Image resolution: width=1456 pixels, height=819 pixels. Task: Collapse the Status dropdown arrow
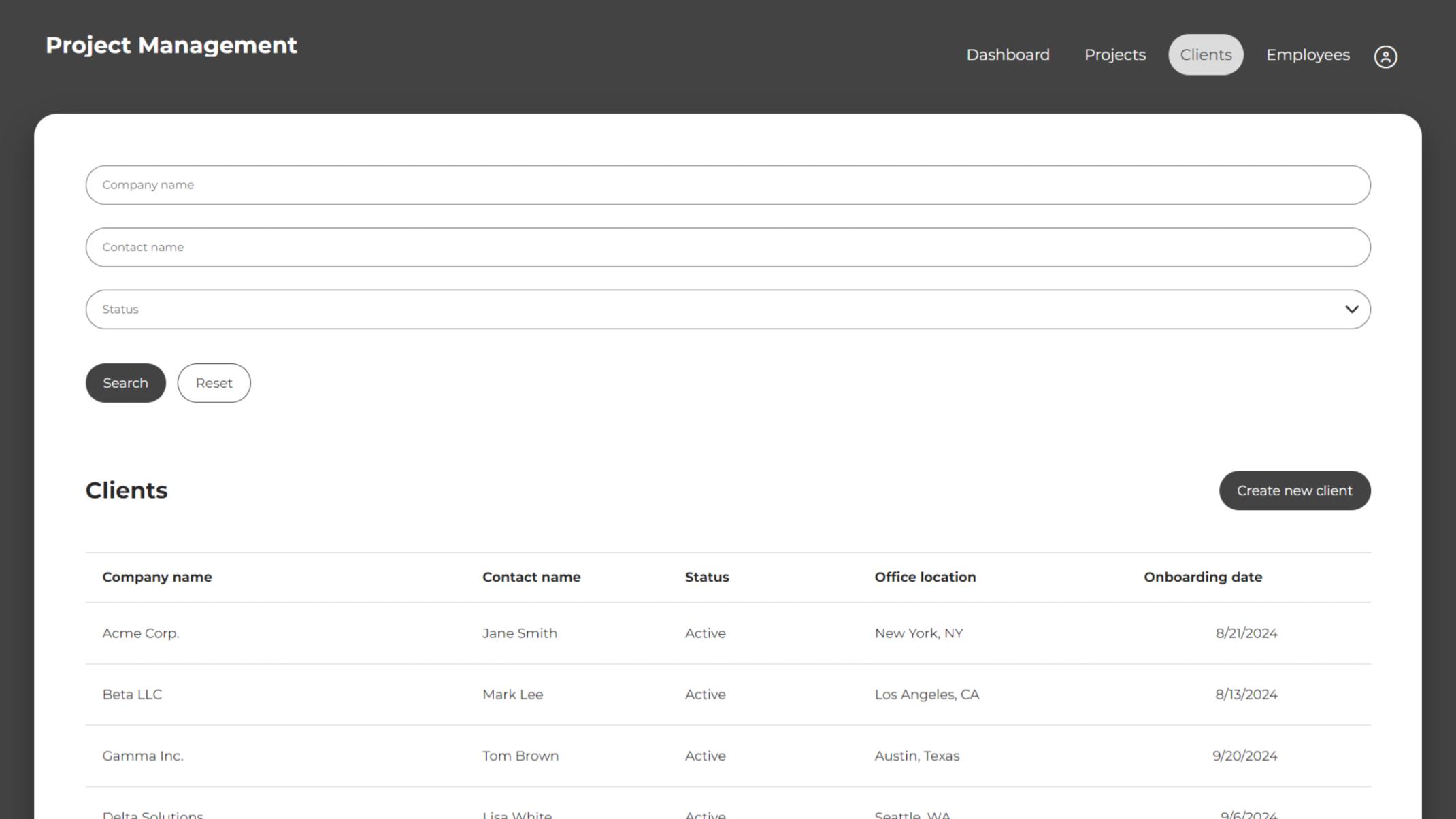click(x=1350, y=309)
